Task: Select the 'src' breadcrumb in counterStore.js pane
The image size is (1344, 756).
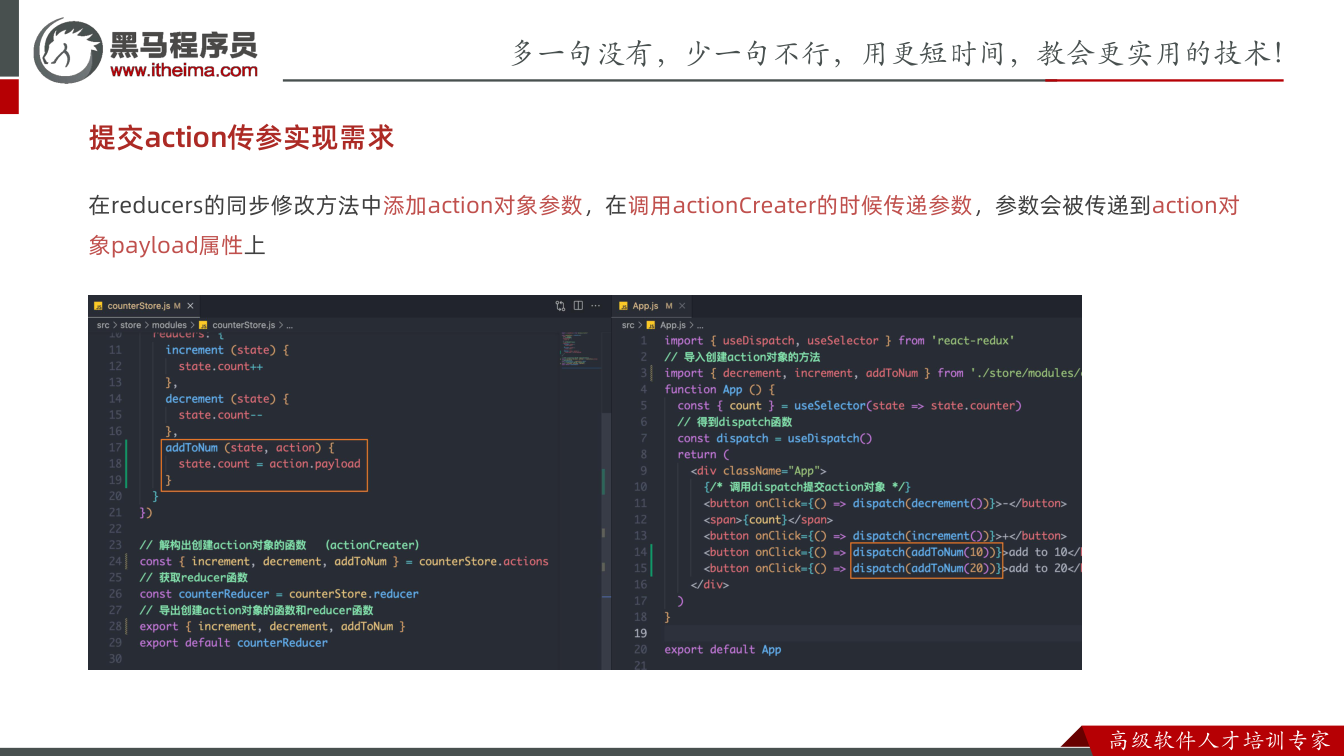Action: (103, 325)
